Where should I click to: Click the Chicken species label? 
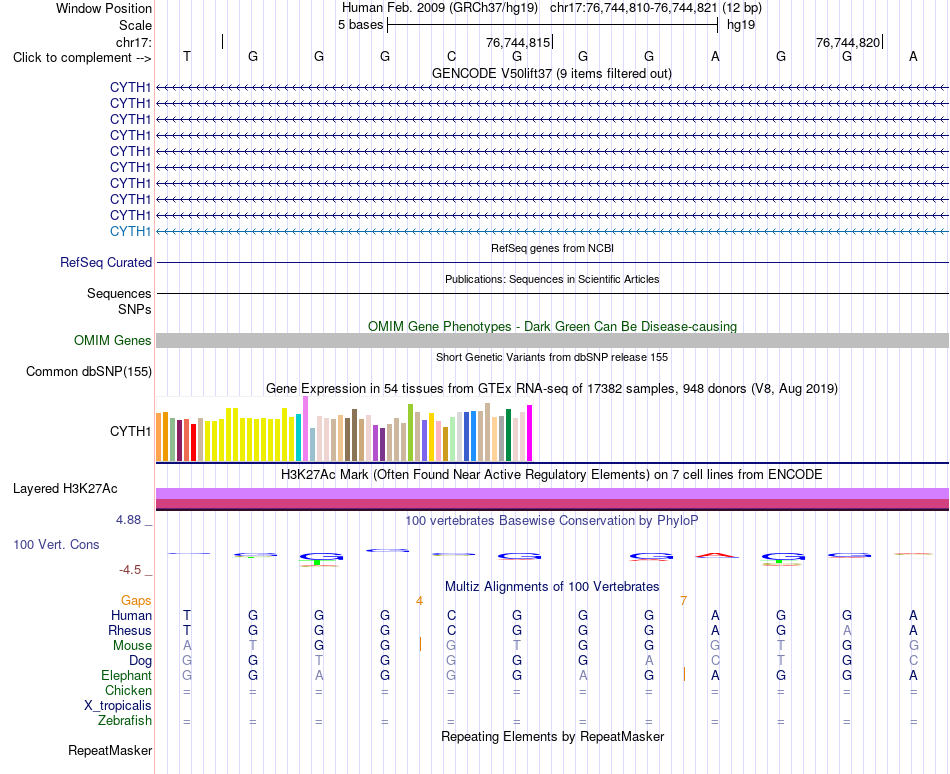[128, 690]
